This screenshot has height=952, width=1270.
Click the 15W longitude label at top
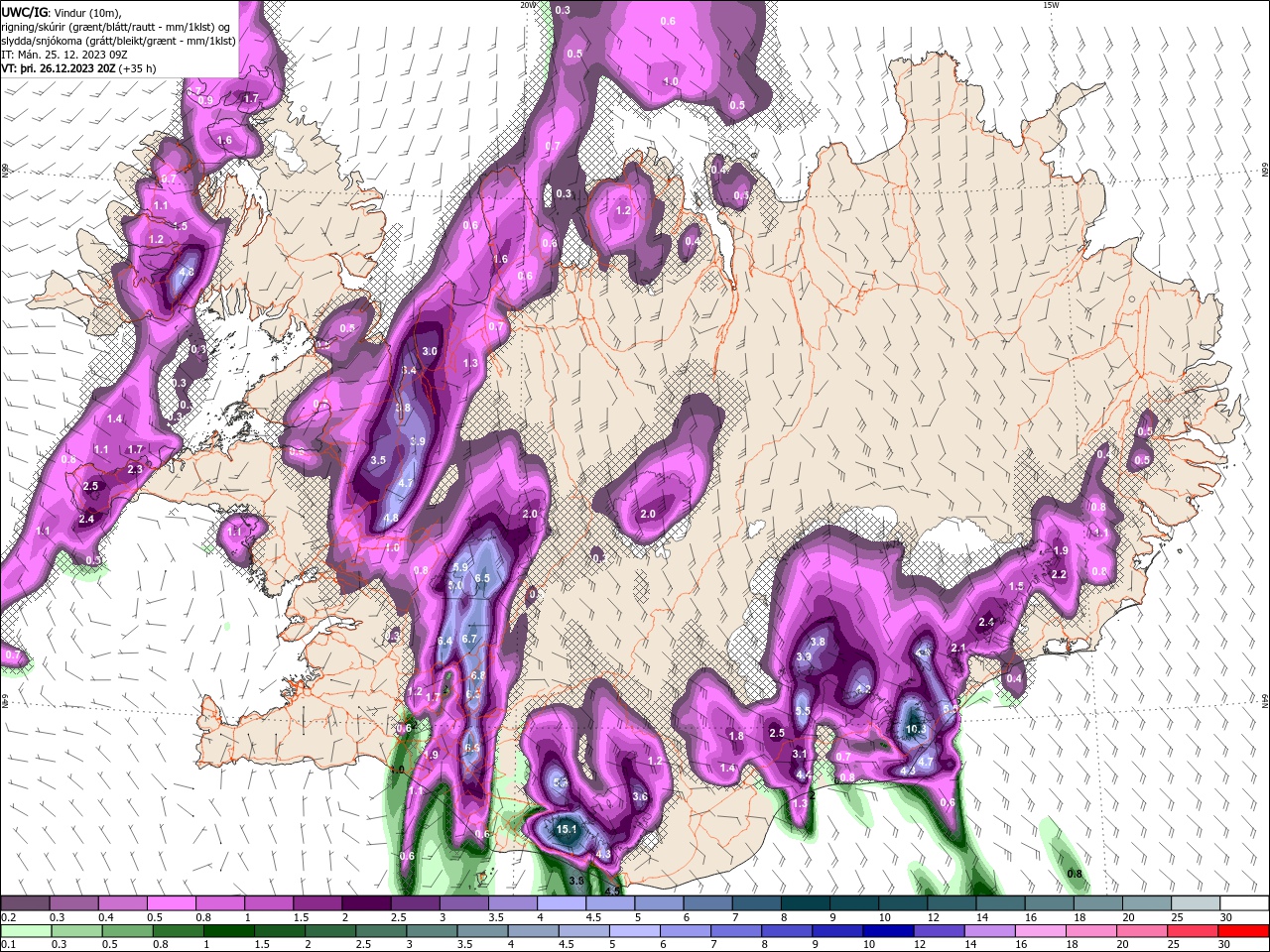tap(1051, 5)
